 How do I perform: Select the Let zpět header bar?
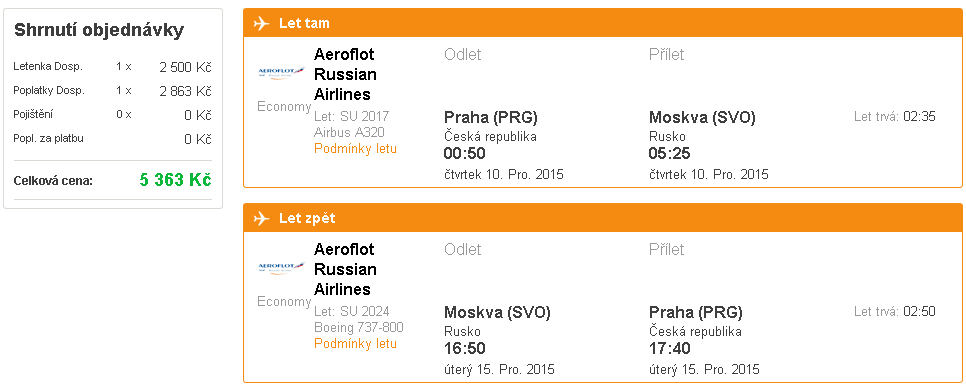coord(603,219)
